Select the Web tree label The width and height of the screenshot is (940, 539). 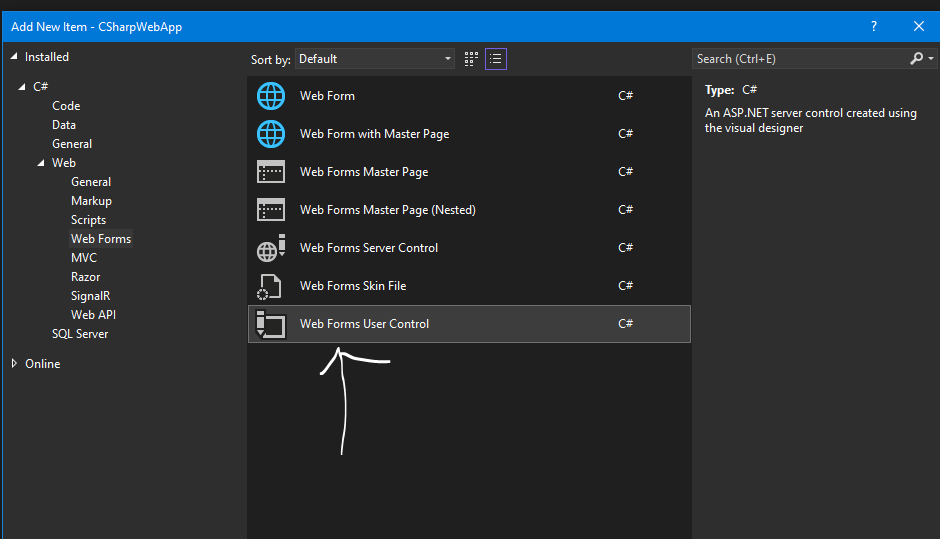[64, 162]
